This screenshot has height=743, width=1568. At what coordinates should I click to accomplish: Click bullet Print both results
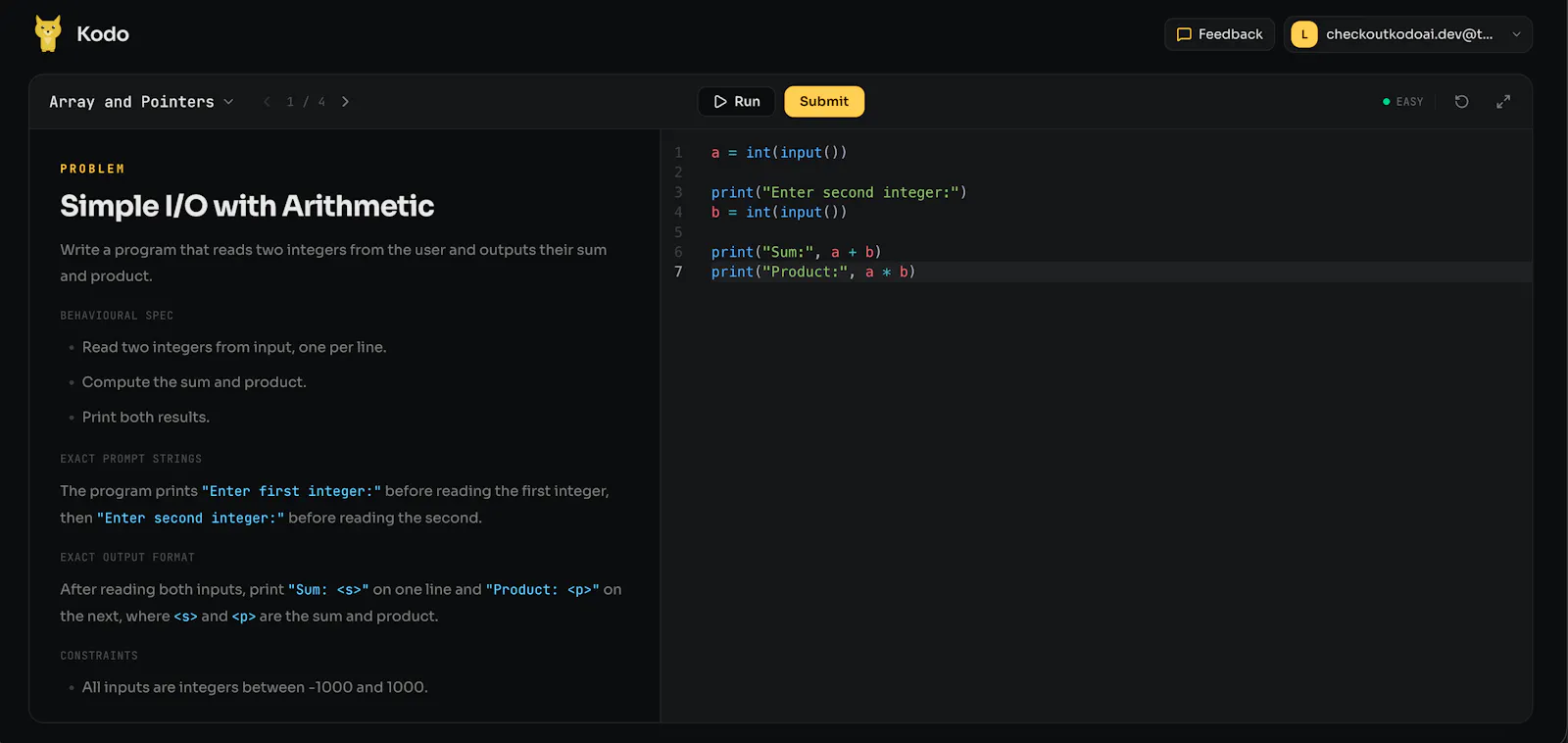pyautogui.click(x=146, y=417)
